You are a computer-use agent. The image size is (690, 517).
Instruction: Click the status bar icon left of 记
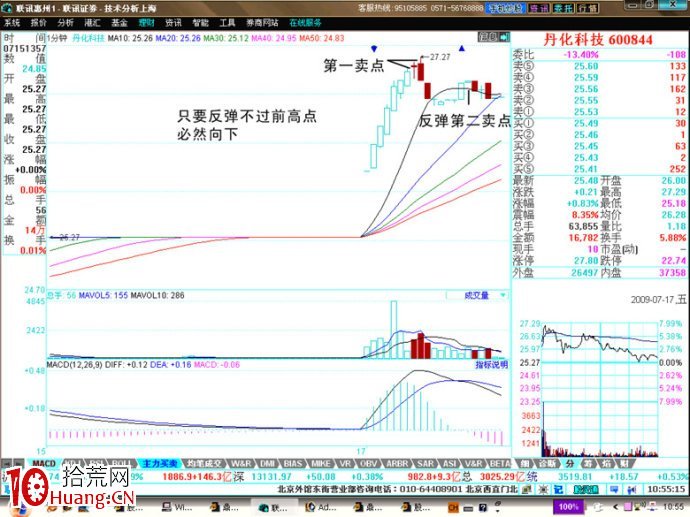click(x=544, y=489)
